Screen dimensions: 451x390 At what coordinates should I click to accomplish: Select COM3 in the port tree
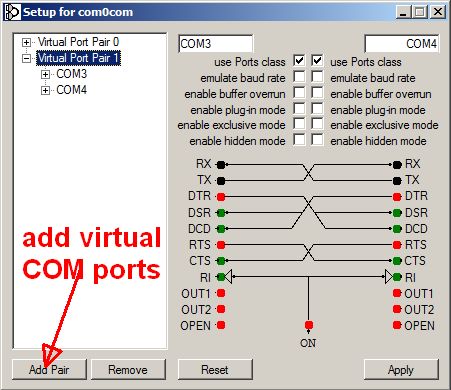point(71,74)
